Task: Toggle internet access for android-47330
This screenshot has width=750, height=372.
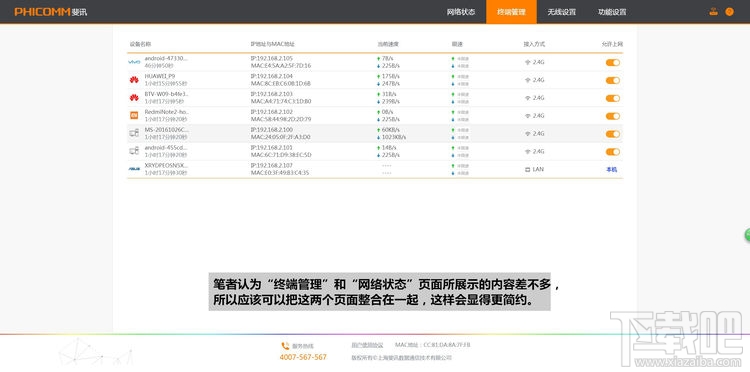Action: [613, 62]
